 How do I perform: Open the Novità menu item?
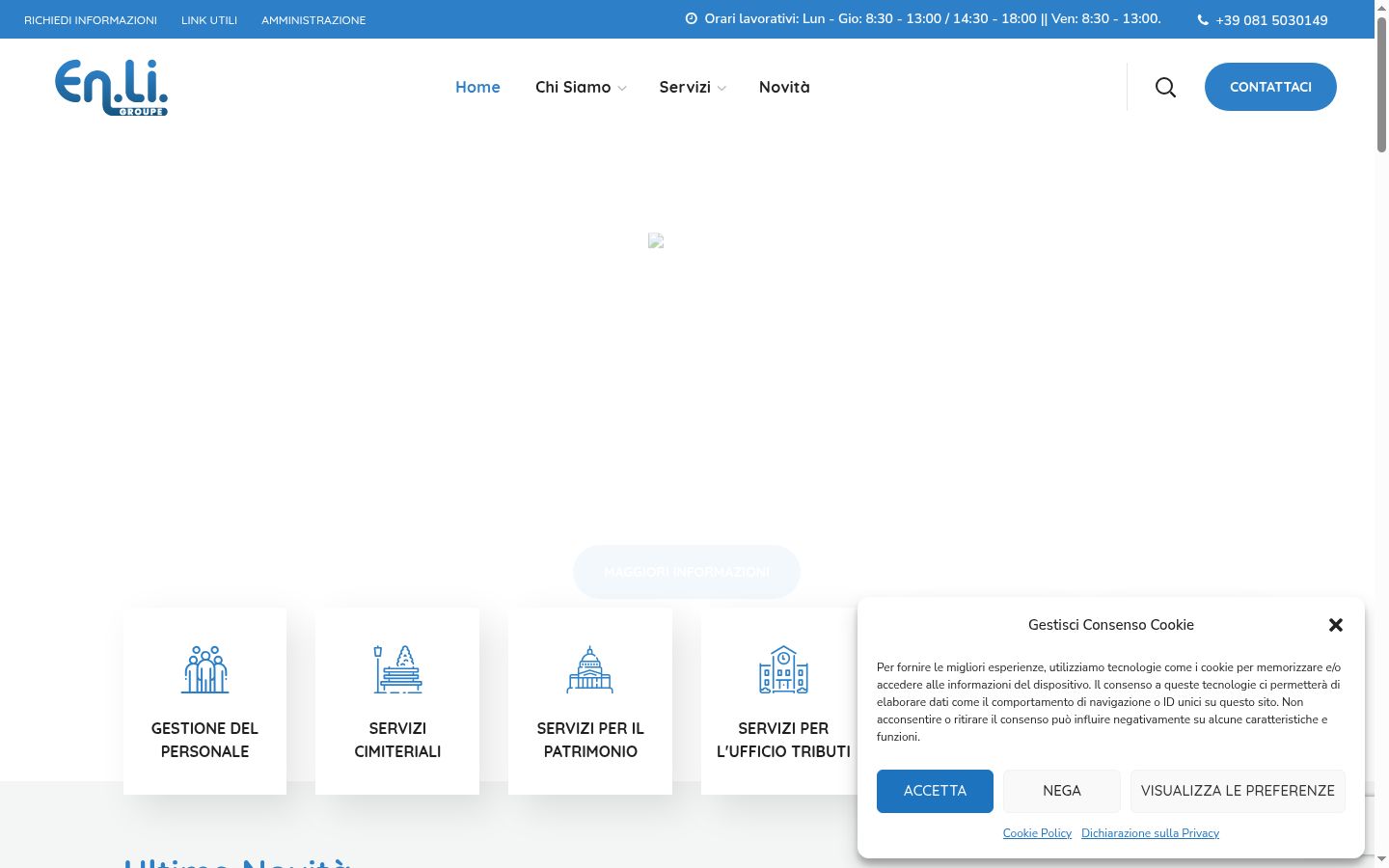(x=784, y=87)
